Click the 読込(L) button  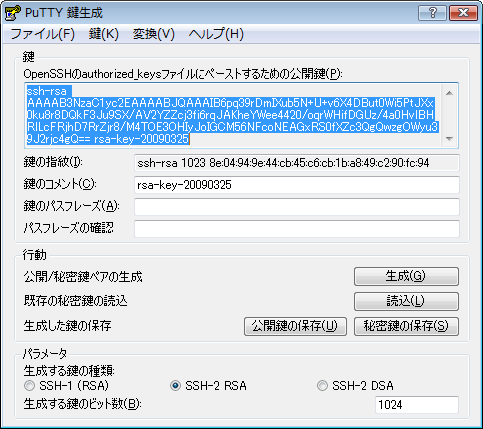pyautogui.click(x=406, y=301)
